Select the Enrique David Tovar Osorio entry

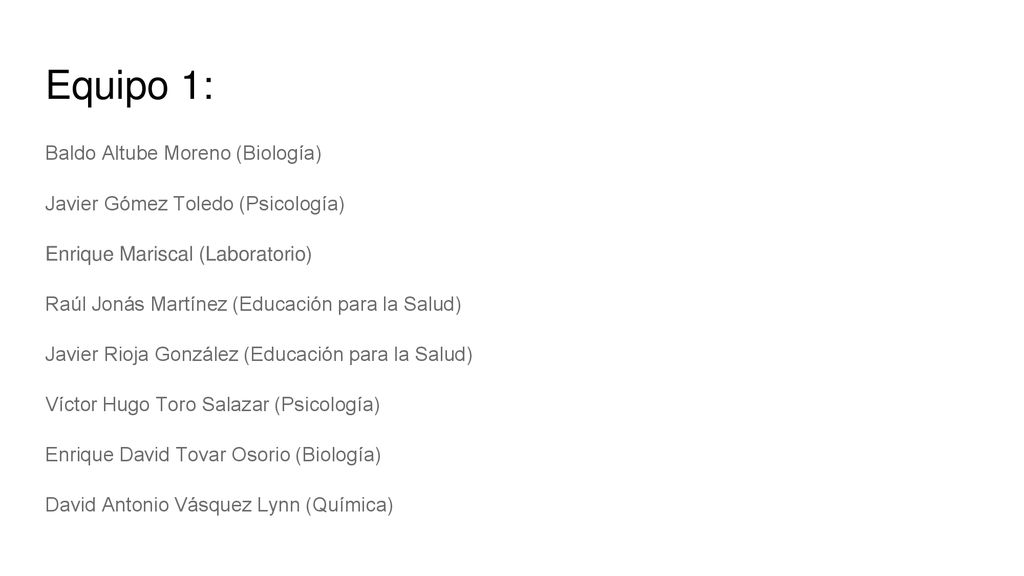tap(213, 455)
